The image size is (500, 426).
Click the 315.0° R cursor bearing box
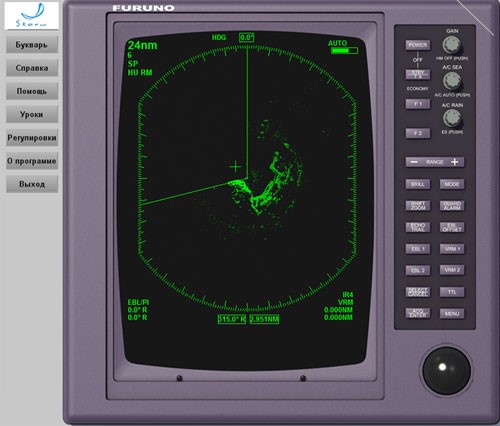[x=232, y=319]
